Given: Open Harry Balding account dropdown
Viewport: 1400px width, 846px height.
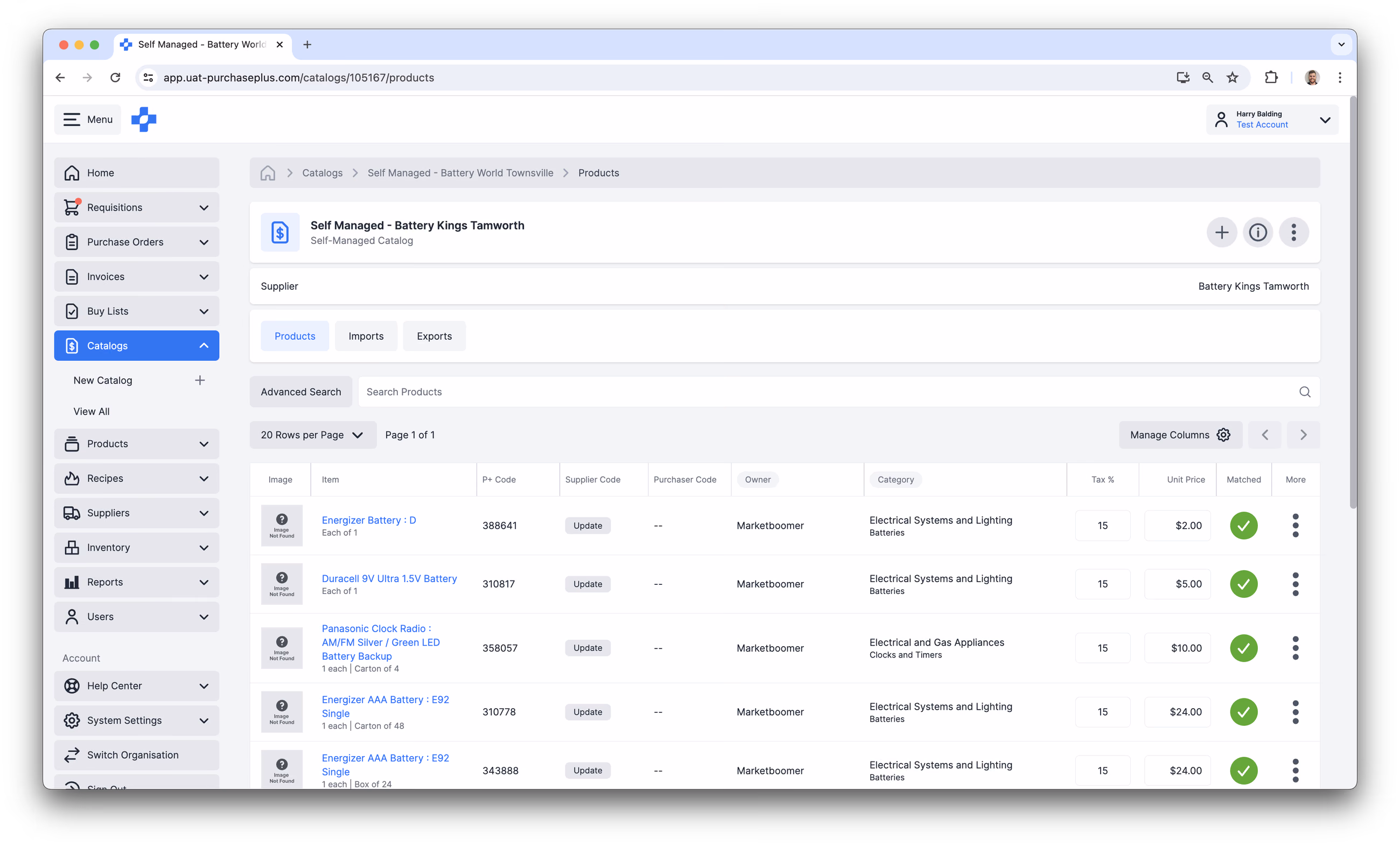Looking at the screenshot, I should pos(1272,120).
